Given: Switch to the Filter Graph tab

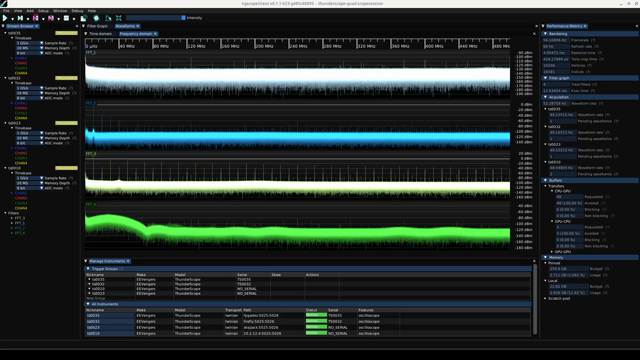Looking at the screenshot, I should 97,26.
